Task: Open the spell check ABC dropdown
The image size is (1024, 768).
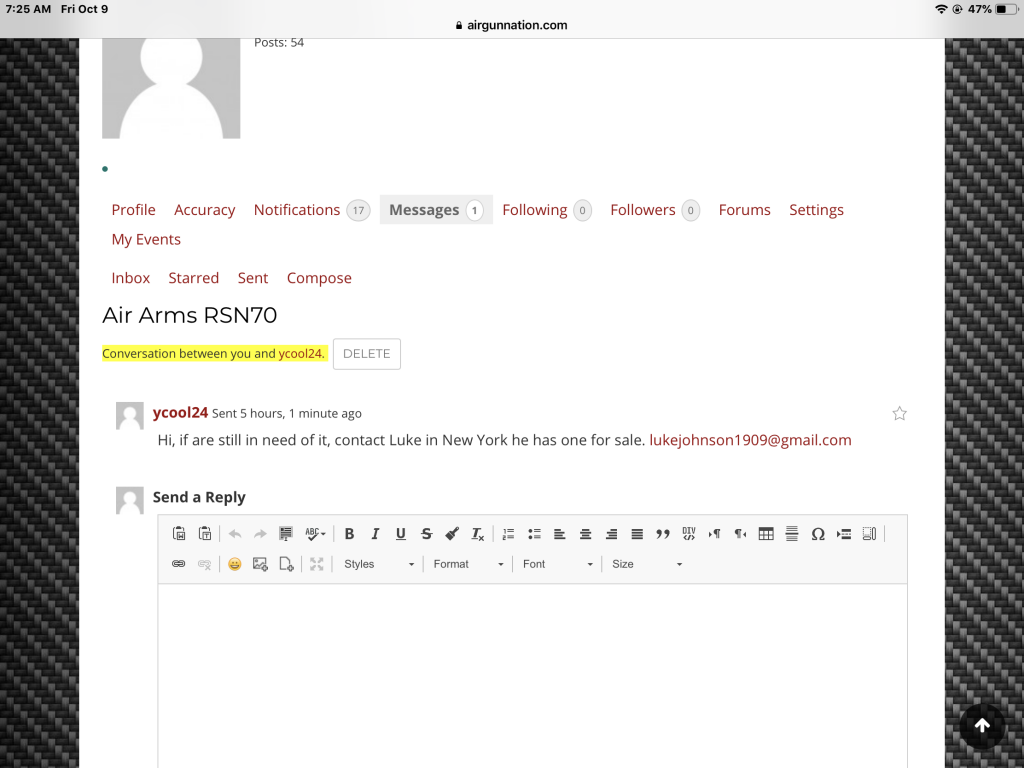Action: 315,534
